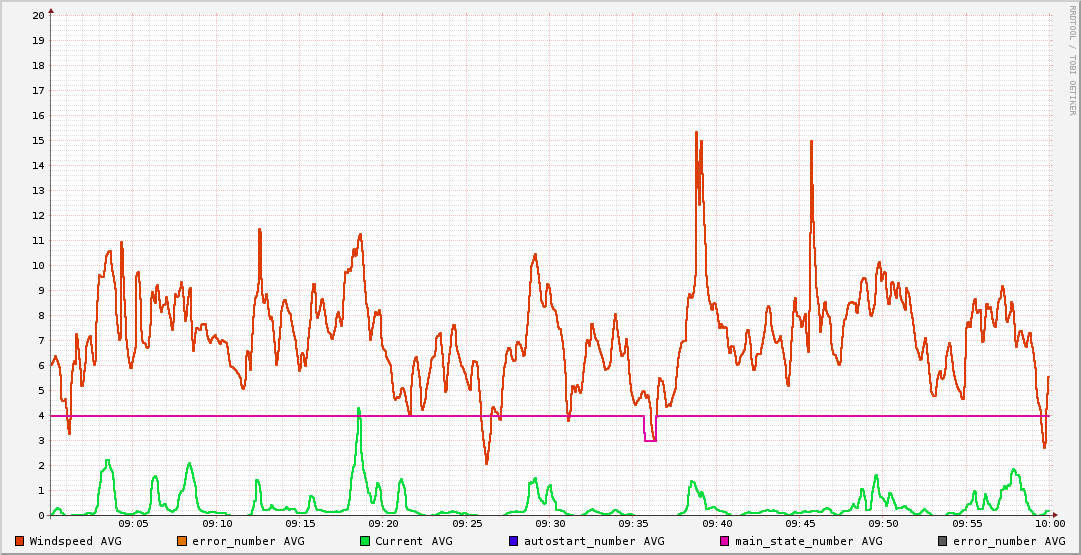1081x555 pixels.
Task: Click the 09:45 time axis label
Action: (x=800, y=523)
